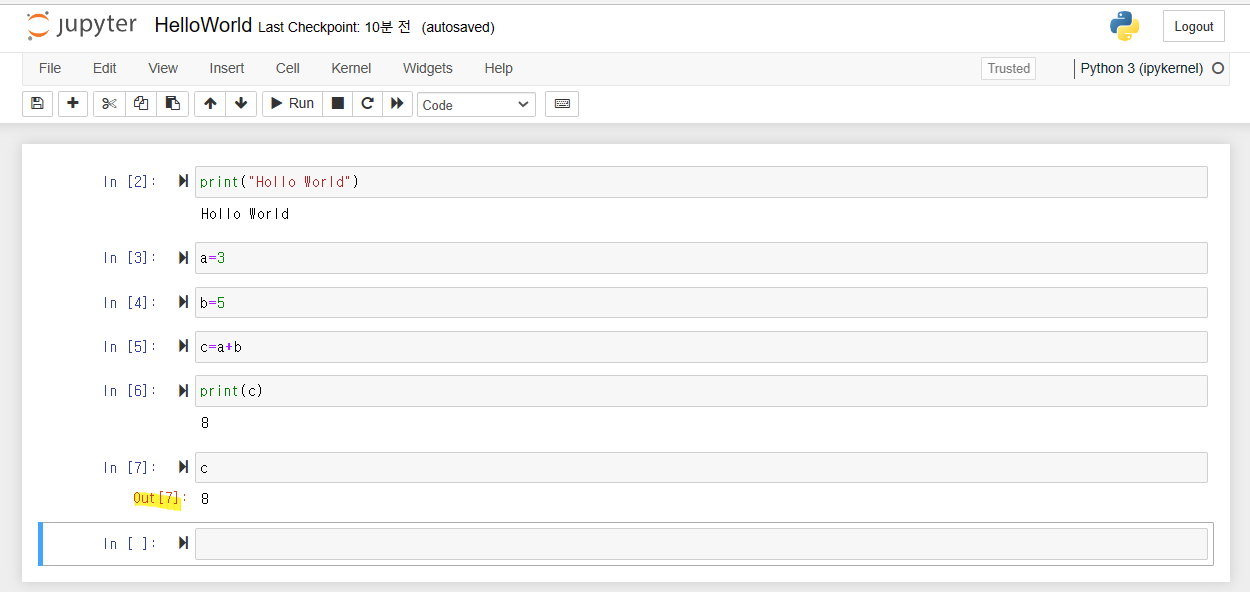Run cell In [4] with its run icon
Image resolution: width=1250 pixels, height=592 pixels.
coord(183,302)
